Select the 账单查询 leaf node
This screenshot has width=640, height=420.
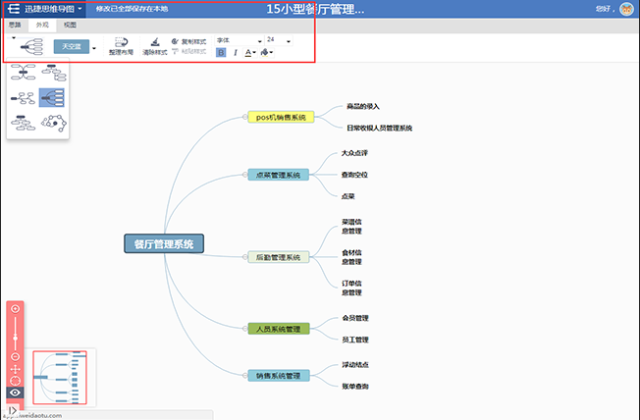pyautogui.click(x=355, y=386)
